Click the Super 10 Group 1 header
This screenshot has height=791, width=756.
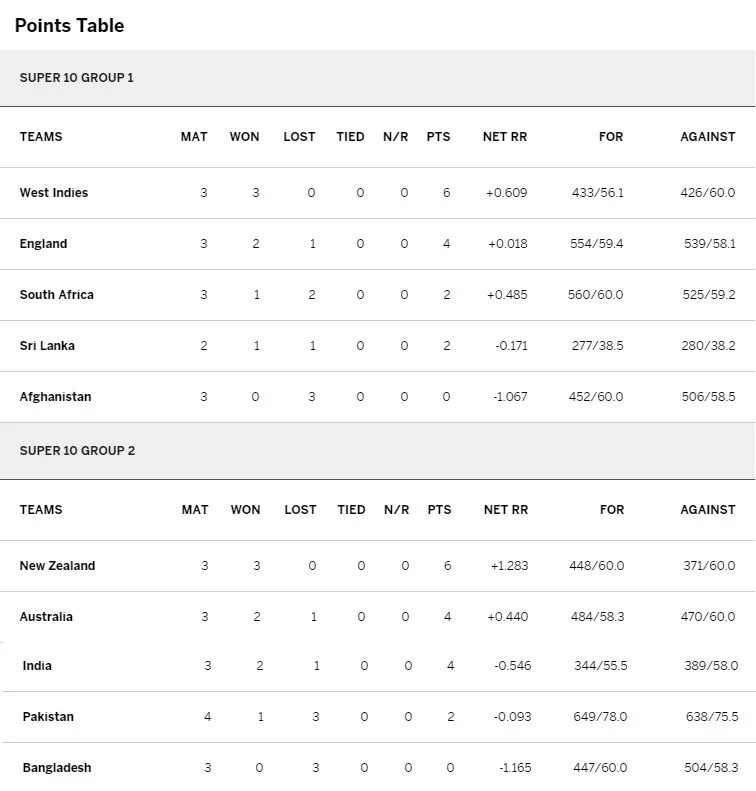[77, 78]
